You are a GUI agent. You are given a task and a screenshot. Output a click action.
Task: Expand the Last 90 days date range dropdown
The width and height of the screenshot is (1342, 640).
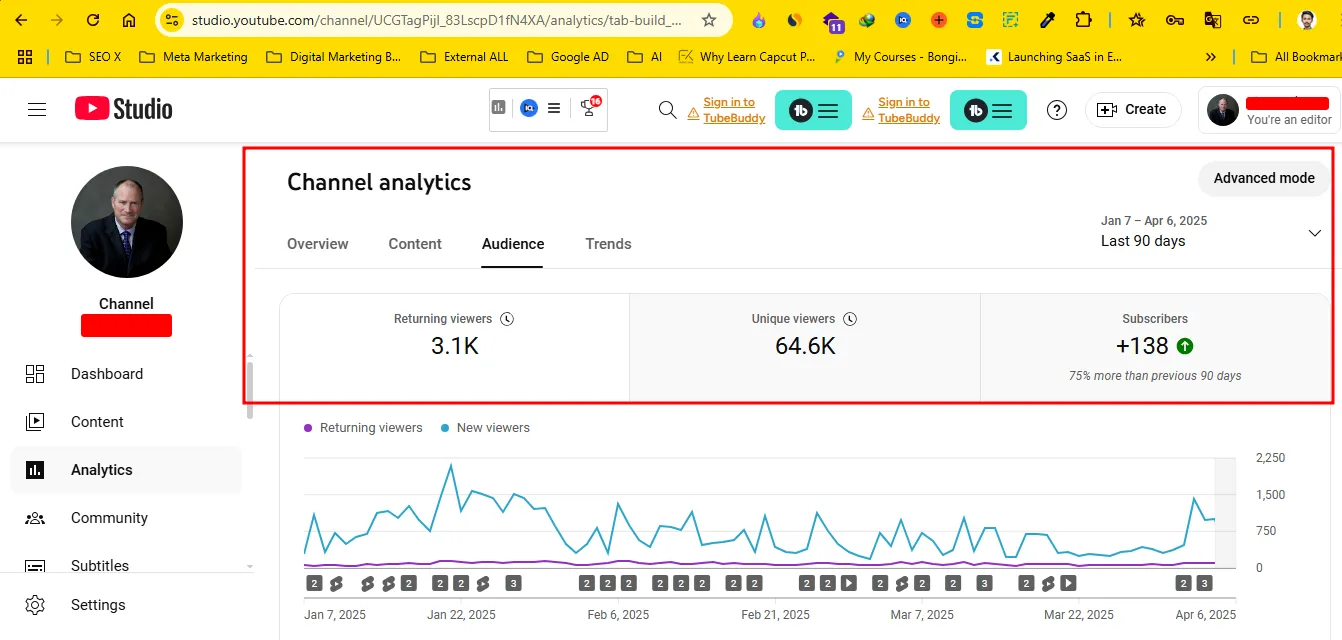tap(1314, 233)
